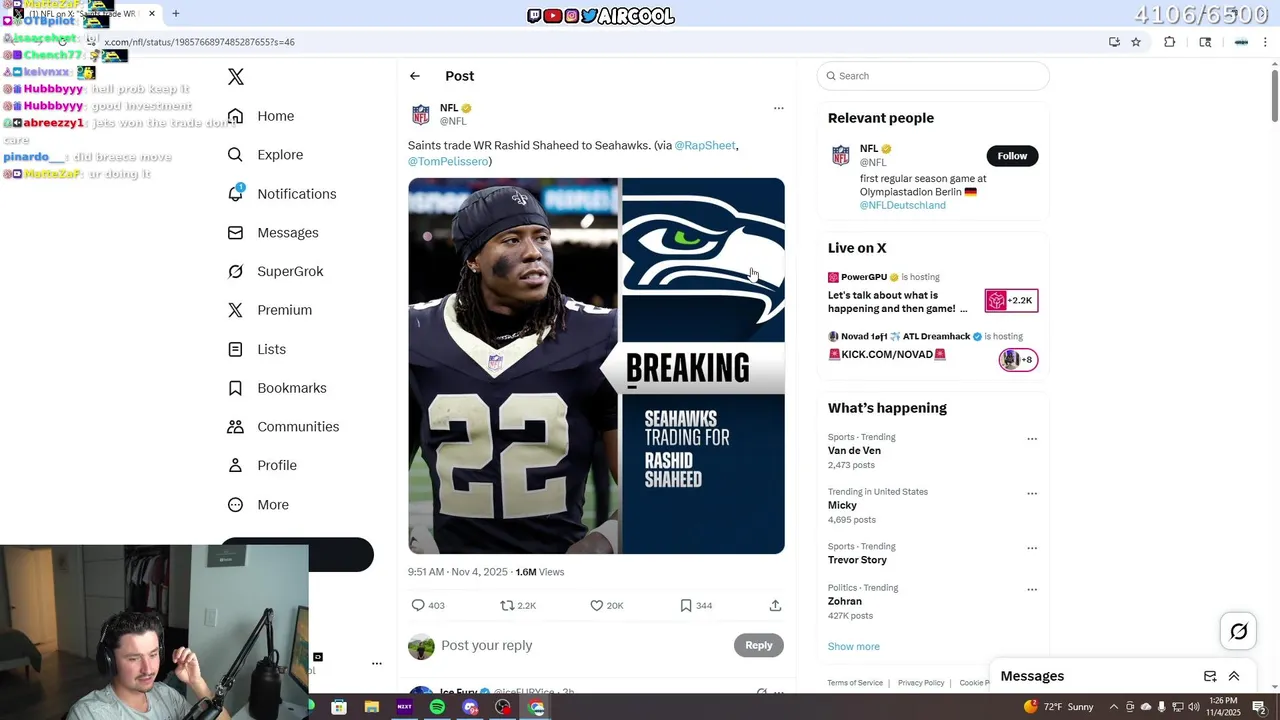Open the taskbar notification center
The width and height of the screenshot is (1280, 720).
pyautogui.click(x=1260, y=707)
